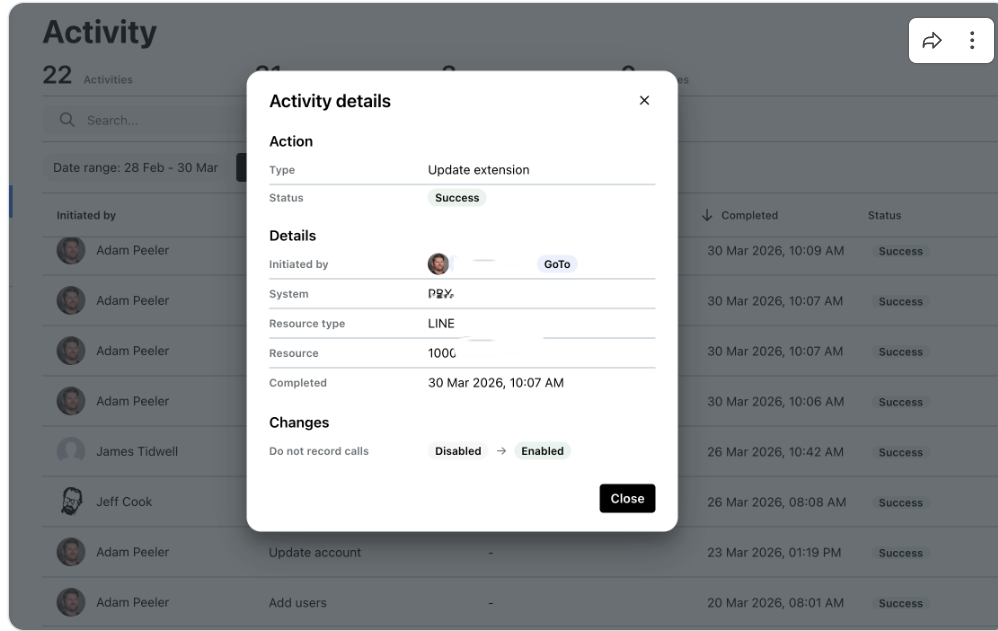Click the black Close button
The width and height of the screenshot is (998, 631).
(627, 499)
